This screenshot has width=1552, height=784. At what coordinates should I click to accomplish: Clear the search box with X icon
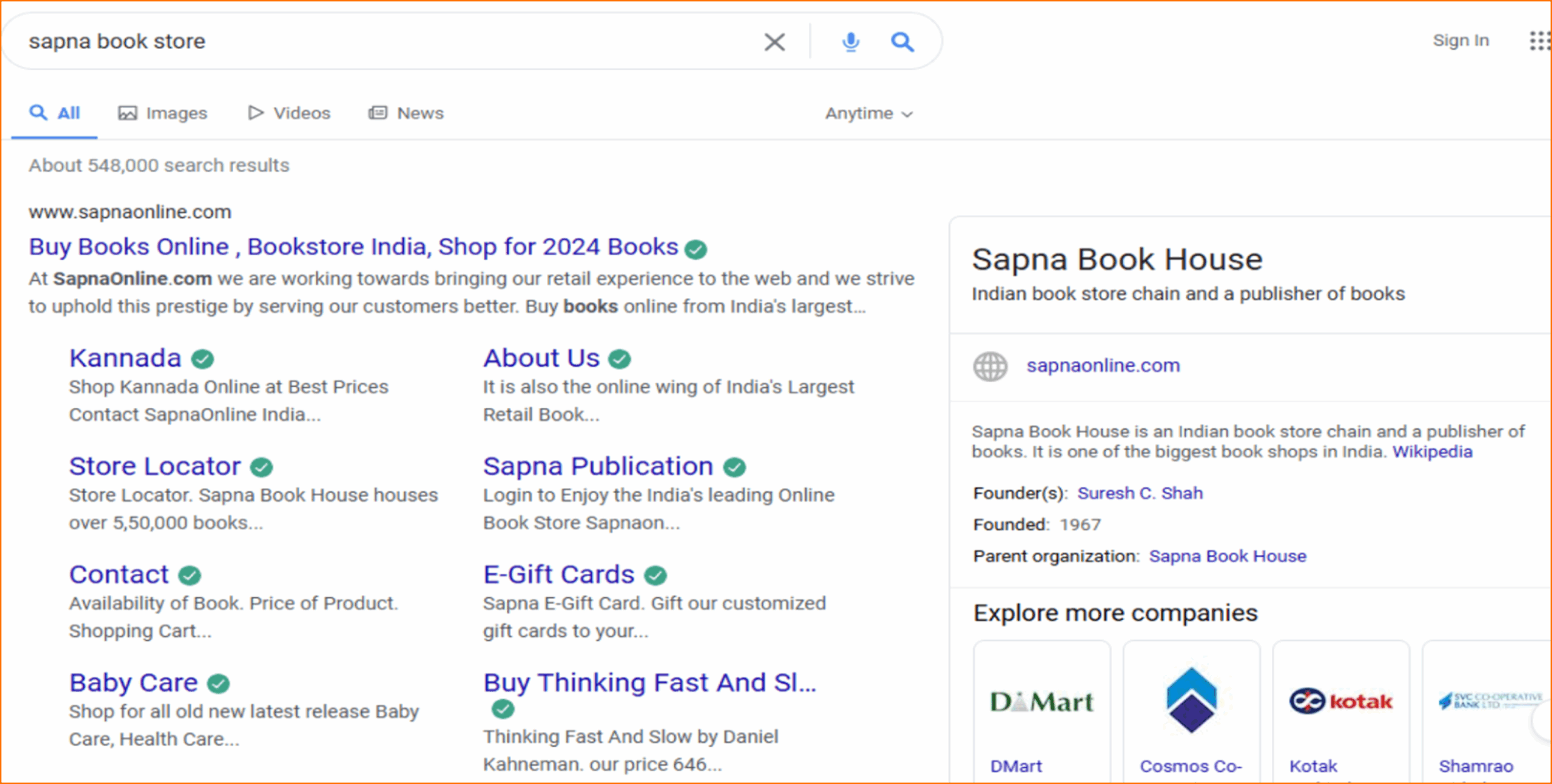[x=774, y=42]
